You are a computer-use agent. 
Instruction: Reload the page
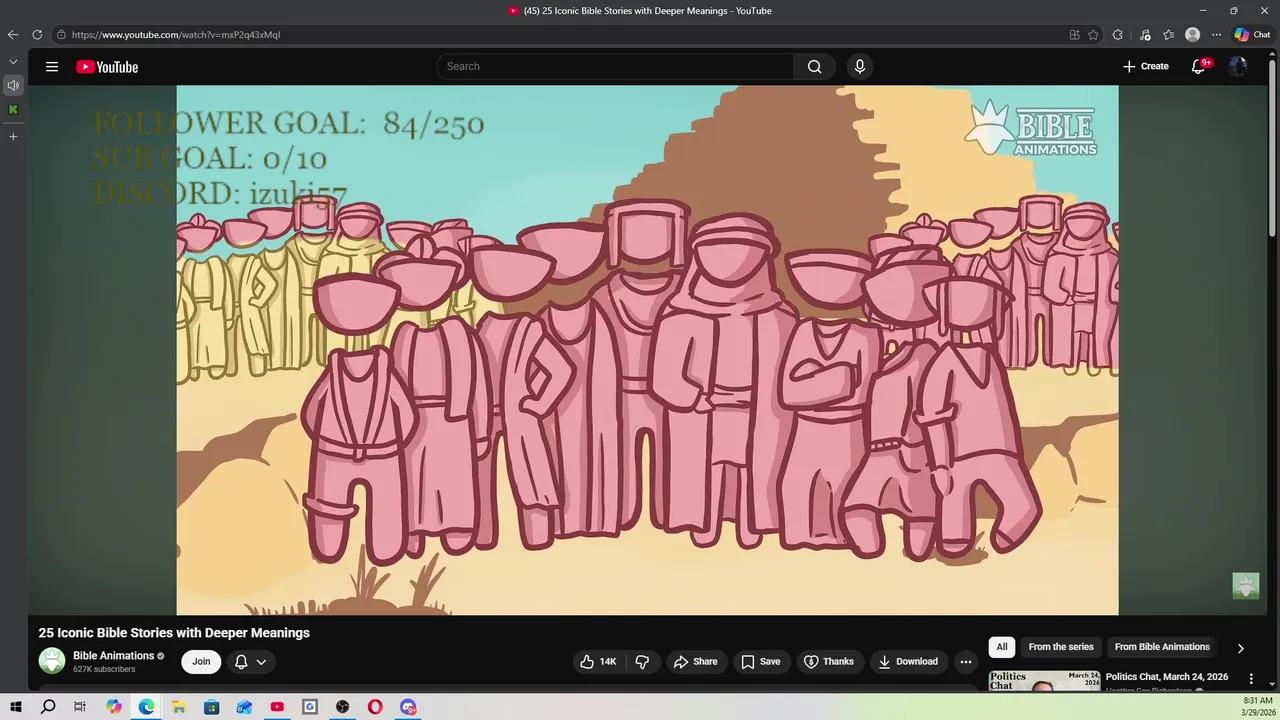37,34
